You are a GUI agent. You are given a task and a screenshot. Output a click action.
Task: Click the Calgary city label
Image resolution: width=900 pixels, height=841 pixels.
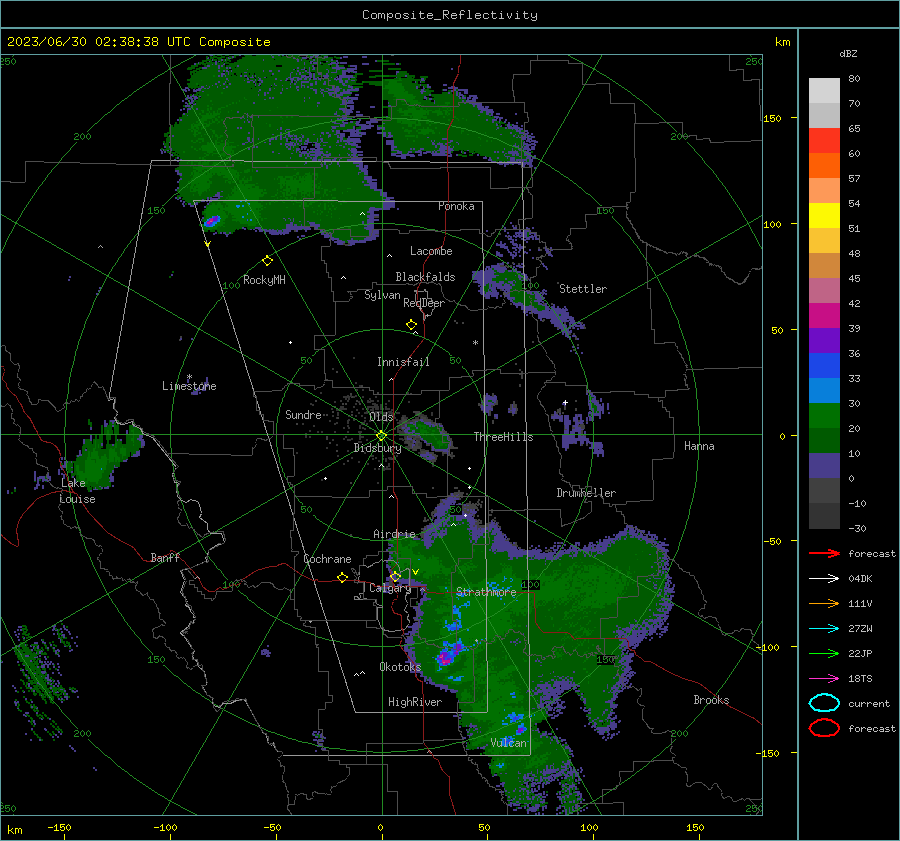pyautogui.click(x=390, y=588)
